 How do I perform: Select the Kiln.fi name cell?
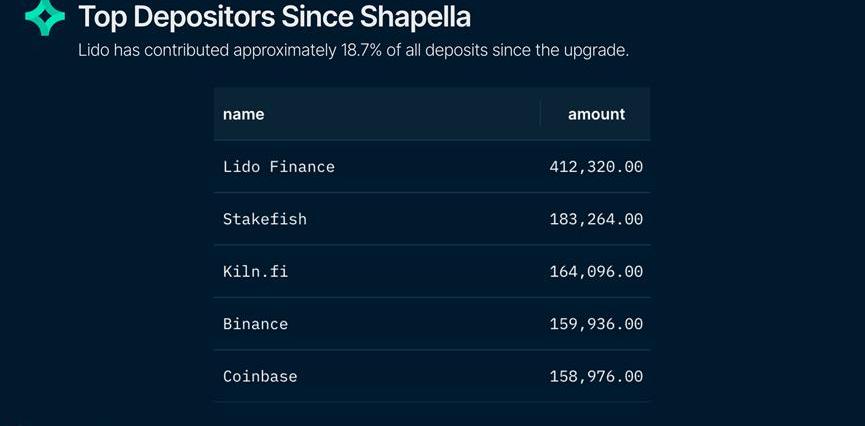255,271
